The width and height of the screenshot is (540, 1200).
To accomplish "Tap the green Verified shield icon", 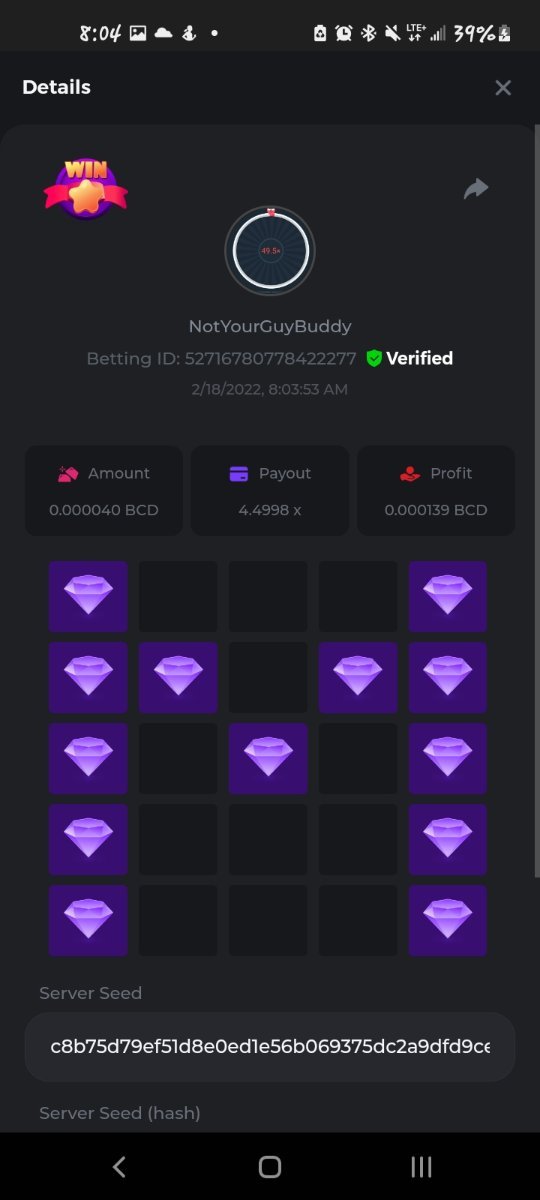I will click(374, 358).
